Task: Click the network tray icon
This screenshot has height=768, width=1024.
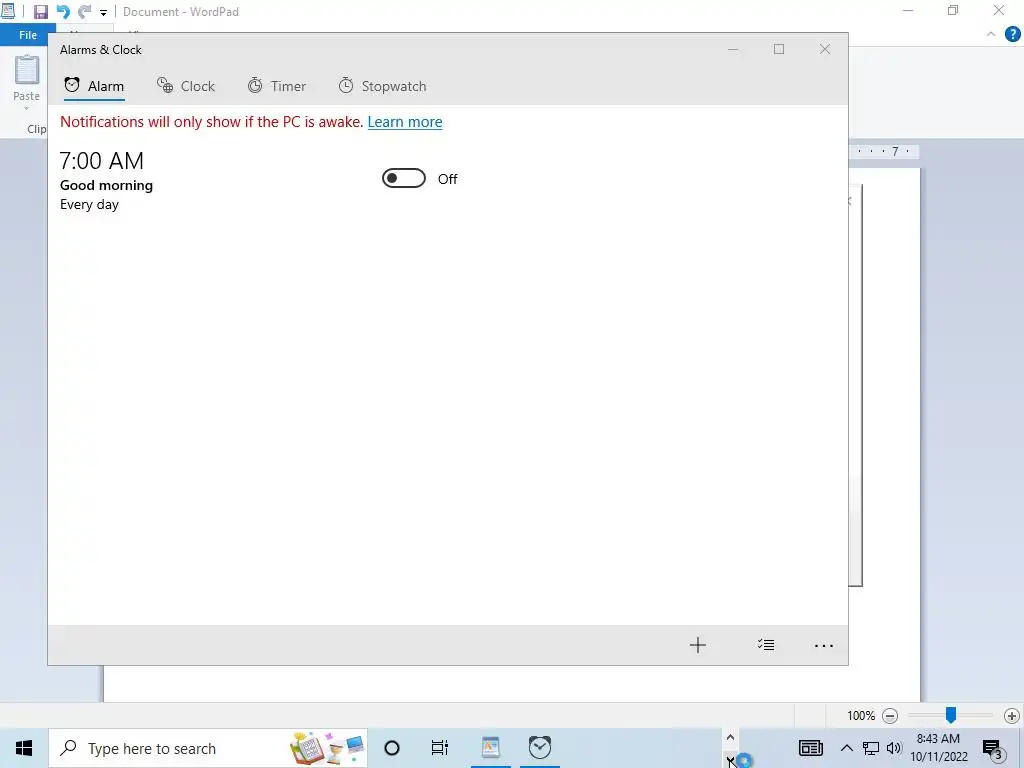Action: (871, 748)
